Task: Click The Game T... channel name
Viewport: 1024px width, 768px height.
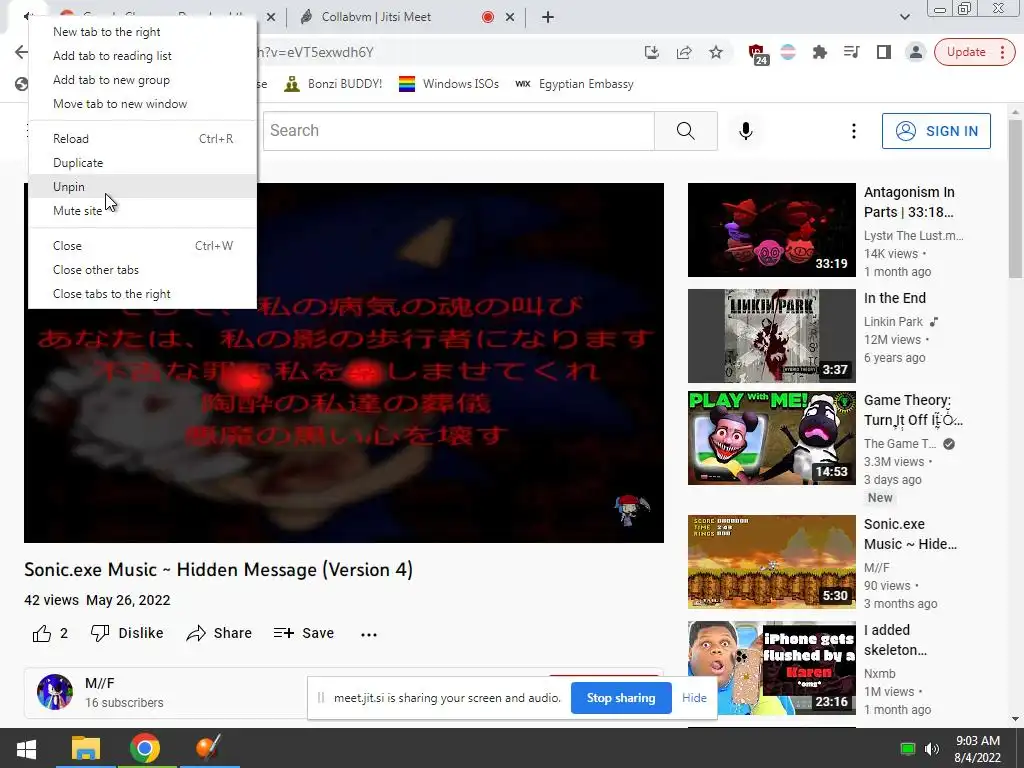Action: [x=900, y=443]
